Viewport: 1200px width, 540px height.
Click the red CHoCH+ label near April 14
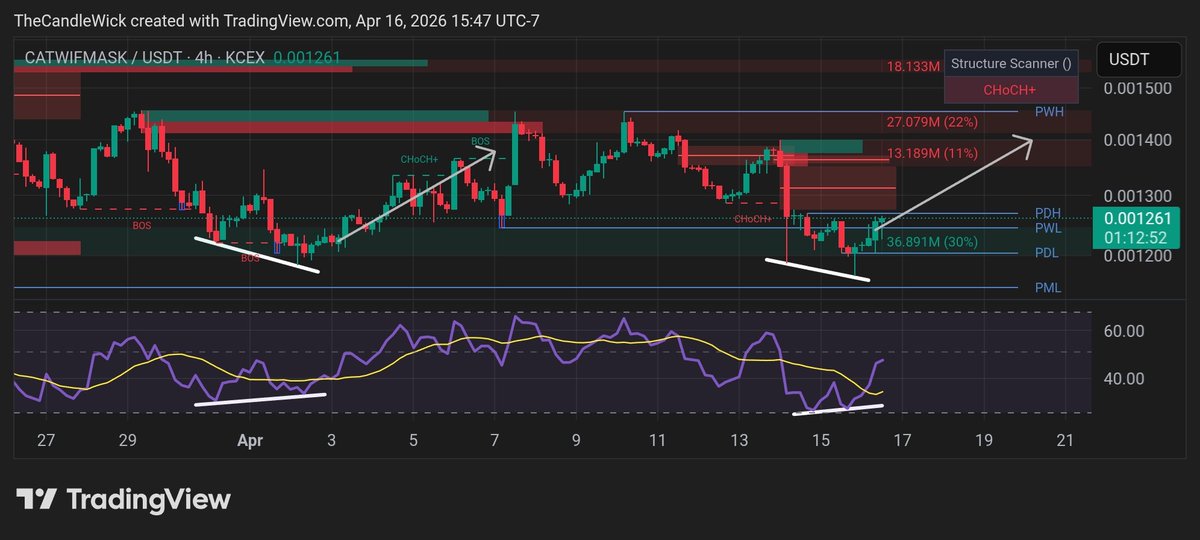point(751,219)
